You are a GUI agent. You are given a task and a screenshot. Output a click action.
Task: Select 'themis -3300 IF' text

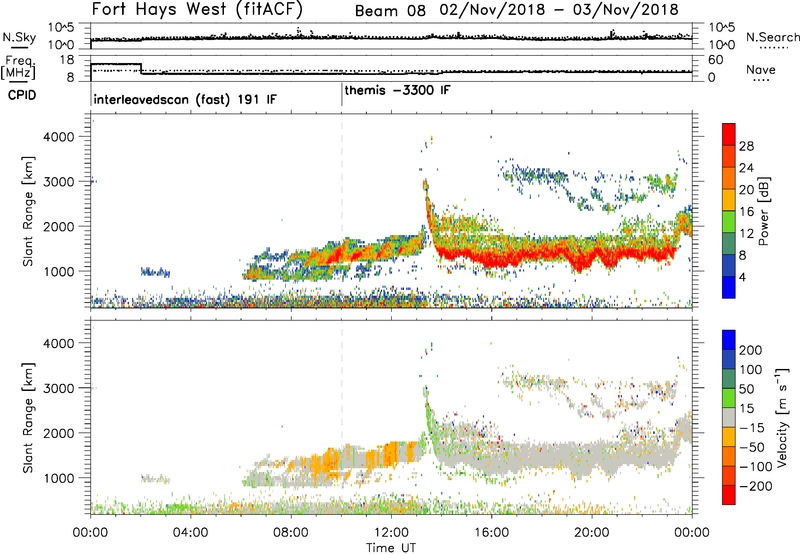[x=397, y=90]
